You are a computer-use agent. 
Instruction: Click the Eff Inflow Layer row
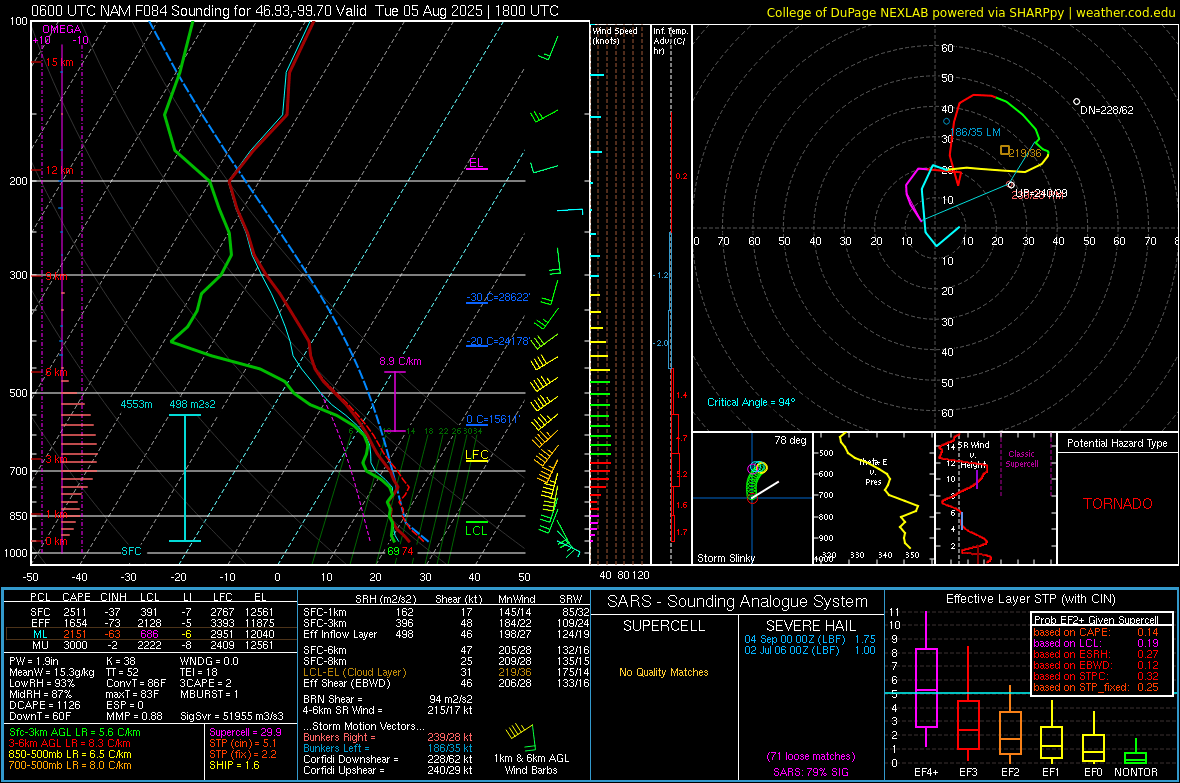pyautogui.click(x=446, y=634)
